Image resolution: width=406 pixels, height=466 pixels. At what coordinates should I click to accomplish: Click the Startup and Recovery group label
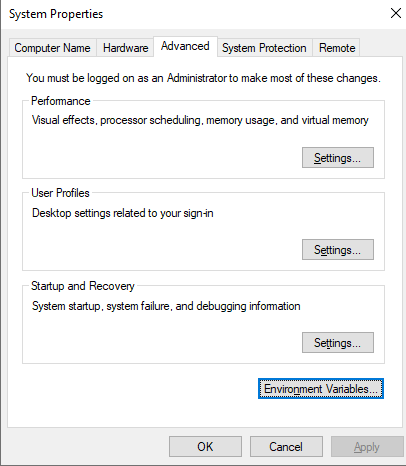[83, 286]
